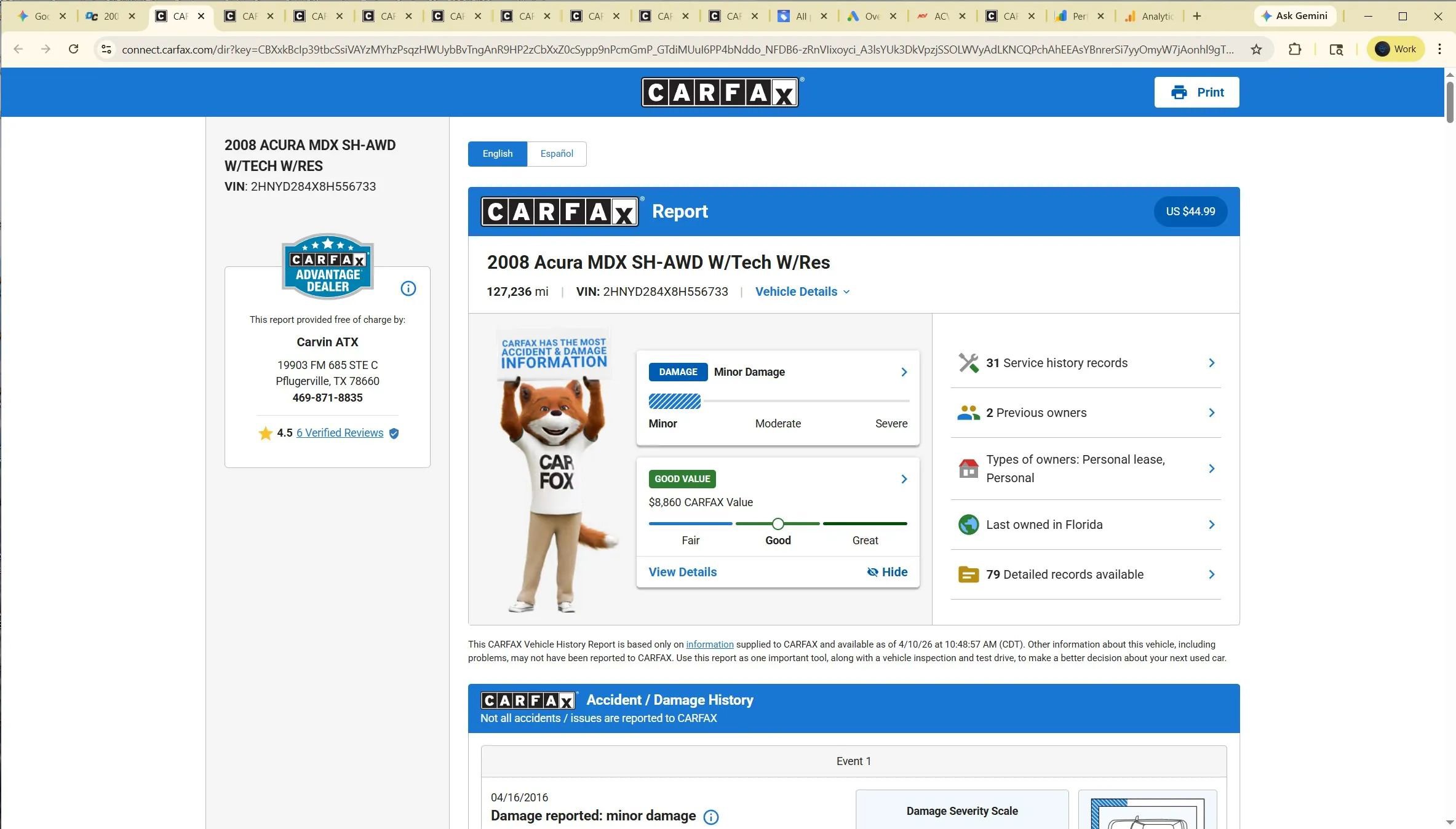Viewport: 1456px width, 829px height.
Task: Hide the CARFAX Value card
Action: [x=887, y=572]
